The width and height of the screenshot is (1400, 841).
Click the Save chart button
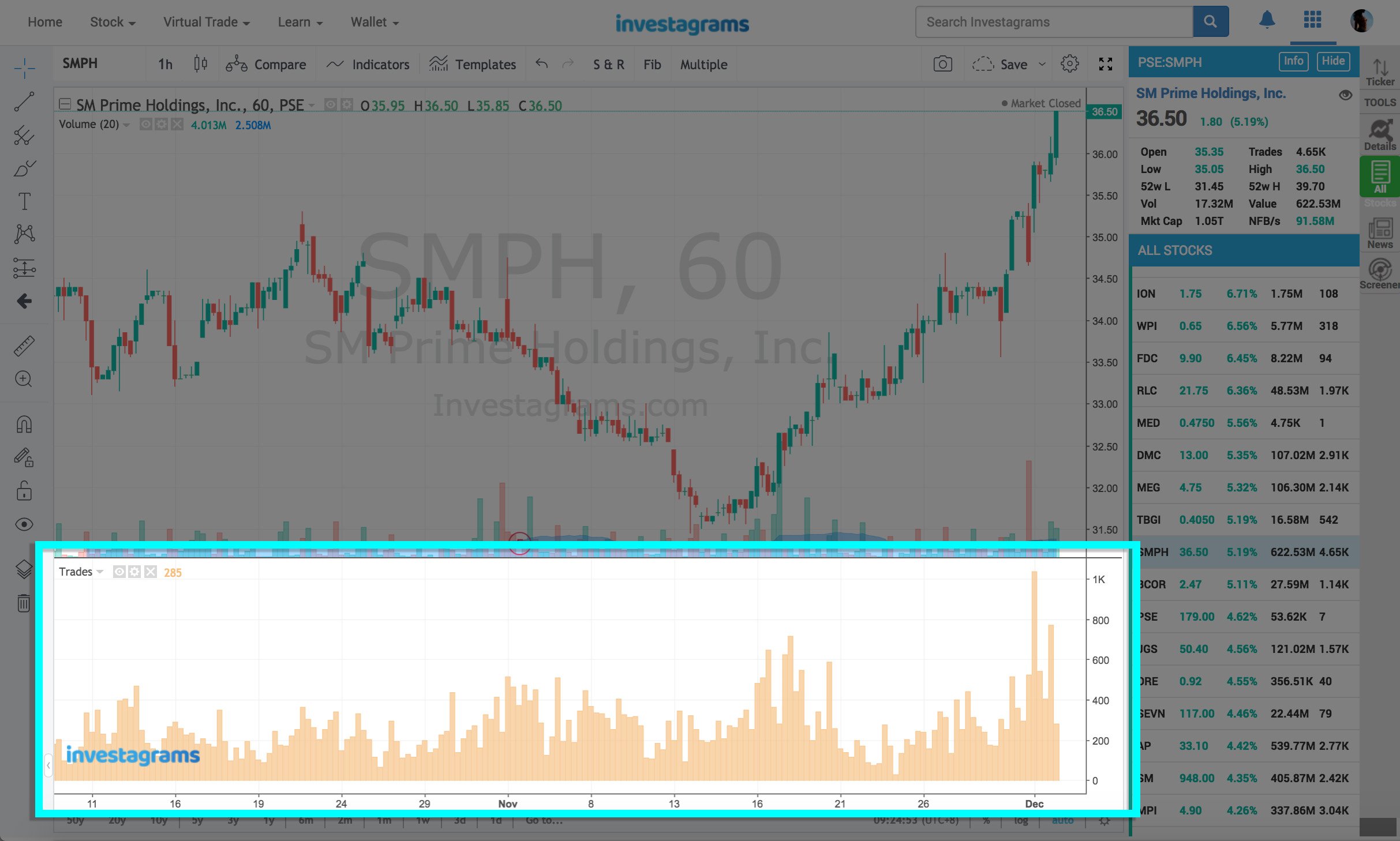tap(1000, 64)
